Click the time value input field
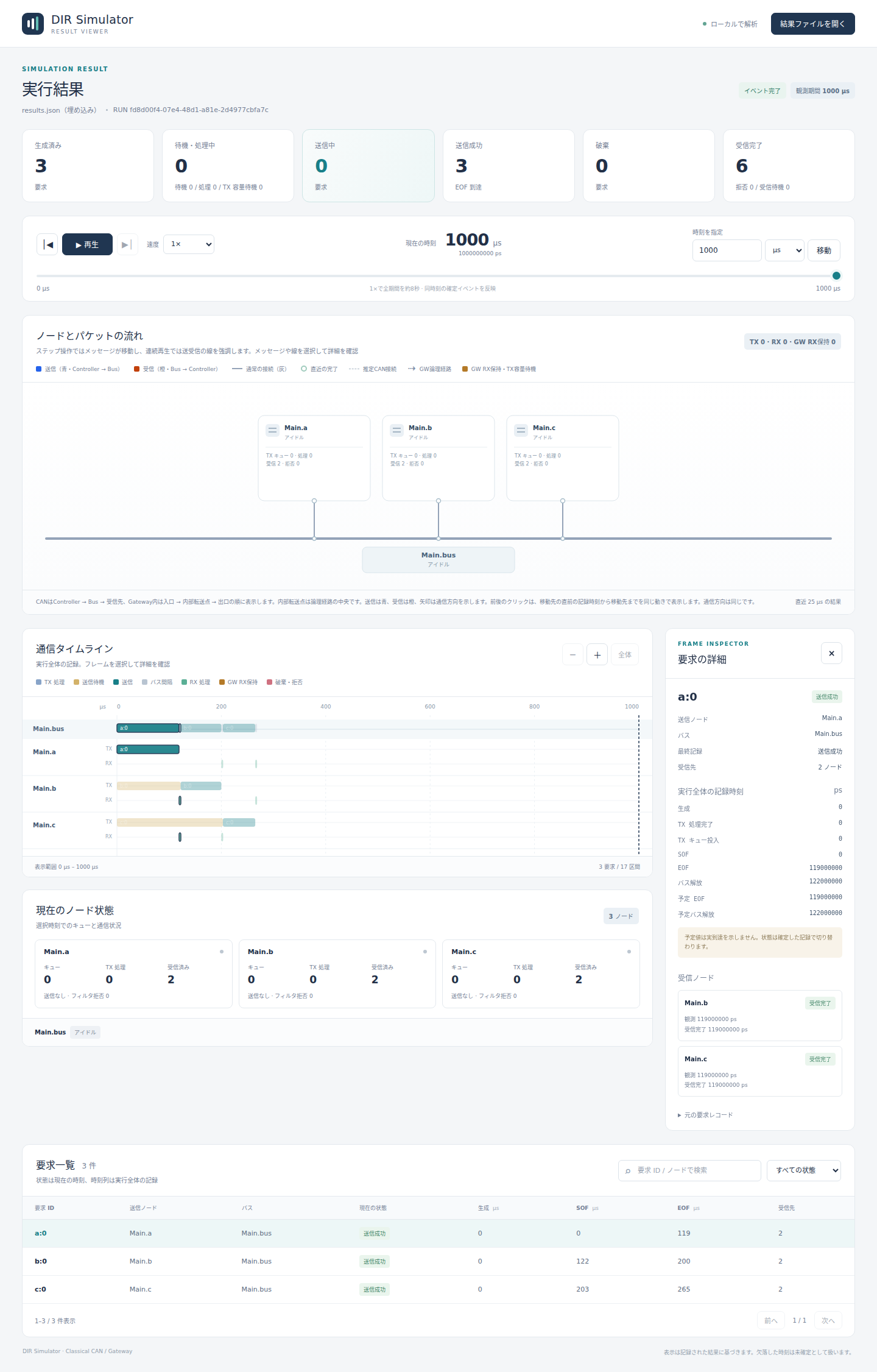 (x=727, y=250)
